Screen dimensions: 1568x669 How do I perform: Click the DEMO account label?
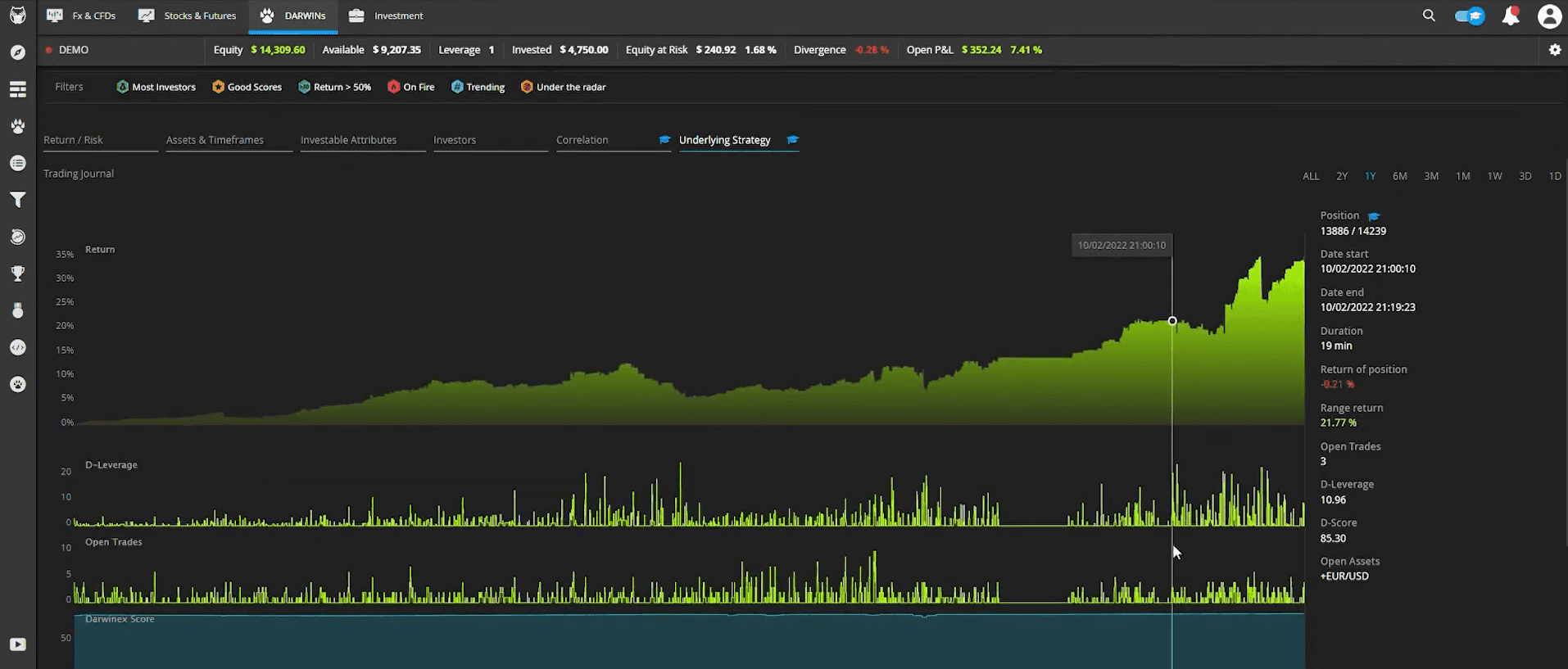(74, 50)
